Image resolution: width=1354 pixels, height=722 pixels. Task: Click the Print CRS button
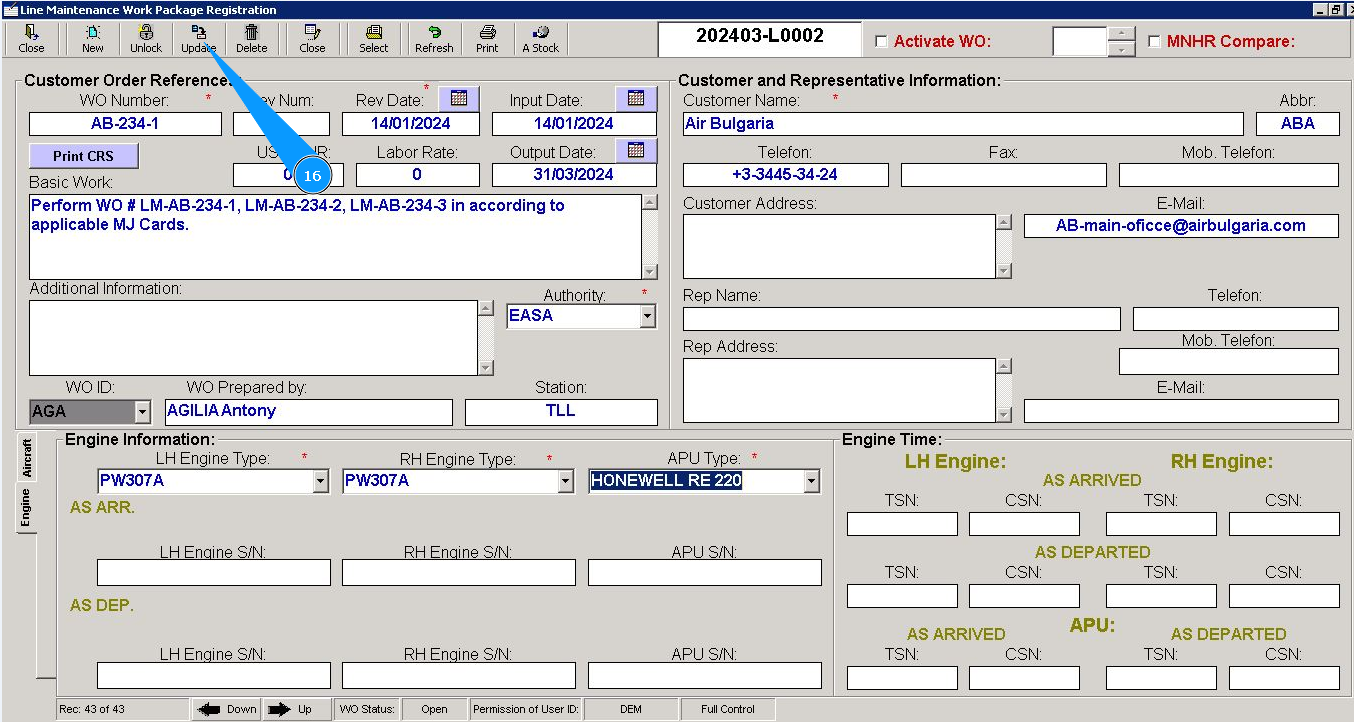[83, 156]
